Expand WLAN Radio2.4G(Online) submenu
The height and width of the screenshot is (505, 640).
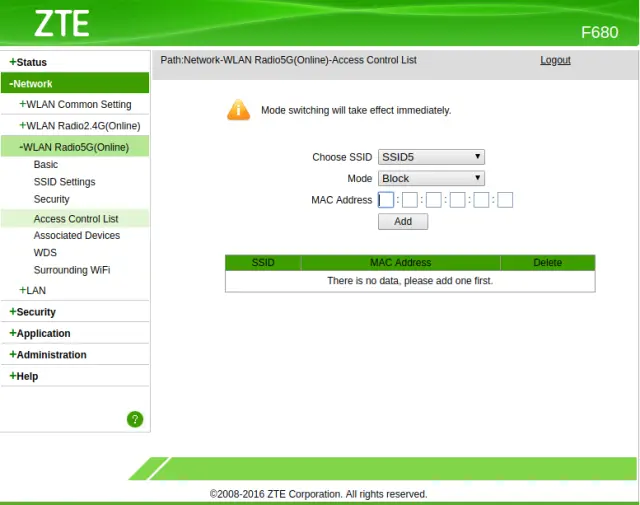coord(80,125)
